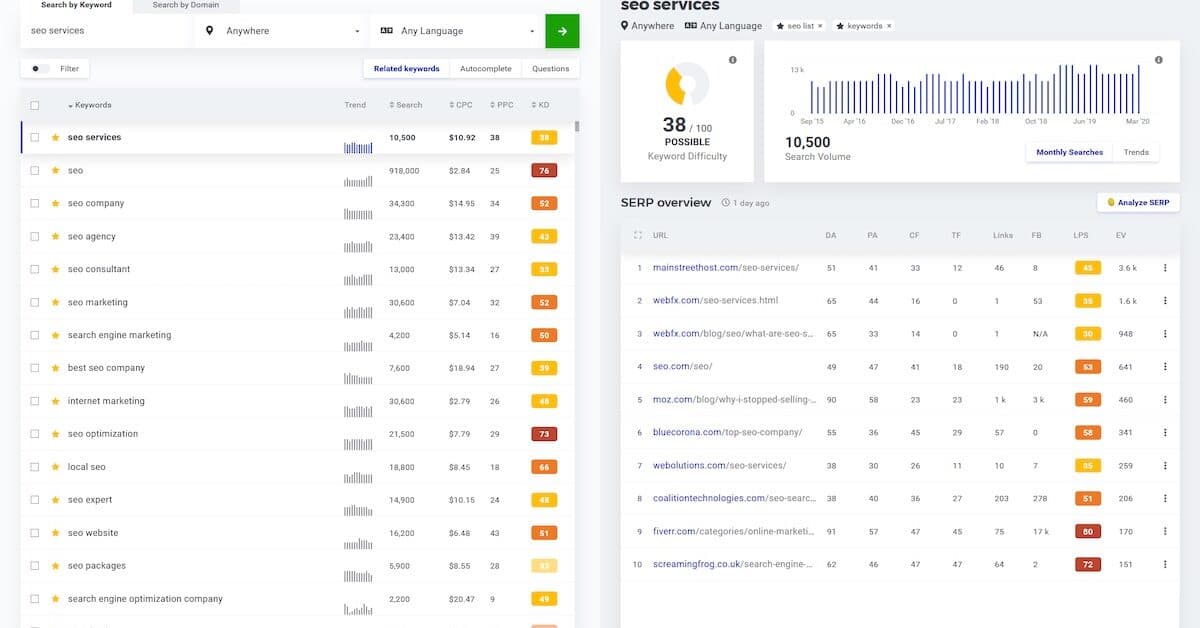This screenshot has height=628, width=1200.
Task: Select the Questions tab
Action: pyautogui.click(x=550, y=69)
